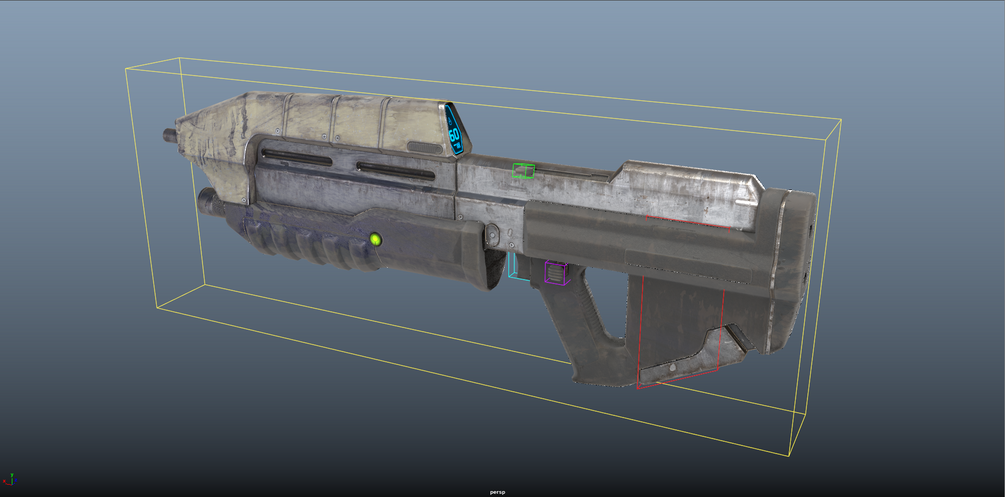This screenshot has height=497, width=1005.
Task: Select the purple wireframe box near the trigger
Action: (557, 273)
